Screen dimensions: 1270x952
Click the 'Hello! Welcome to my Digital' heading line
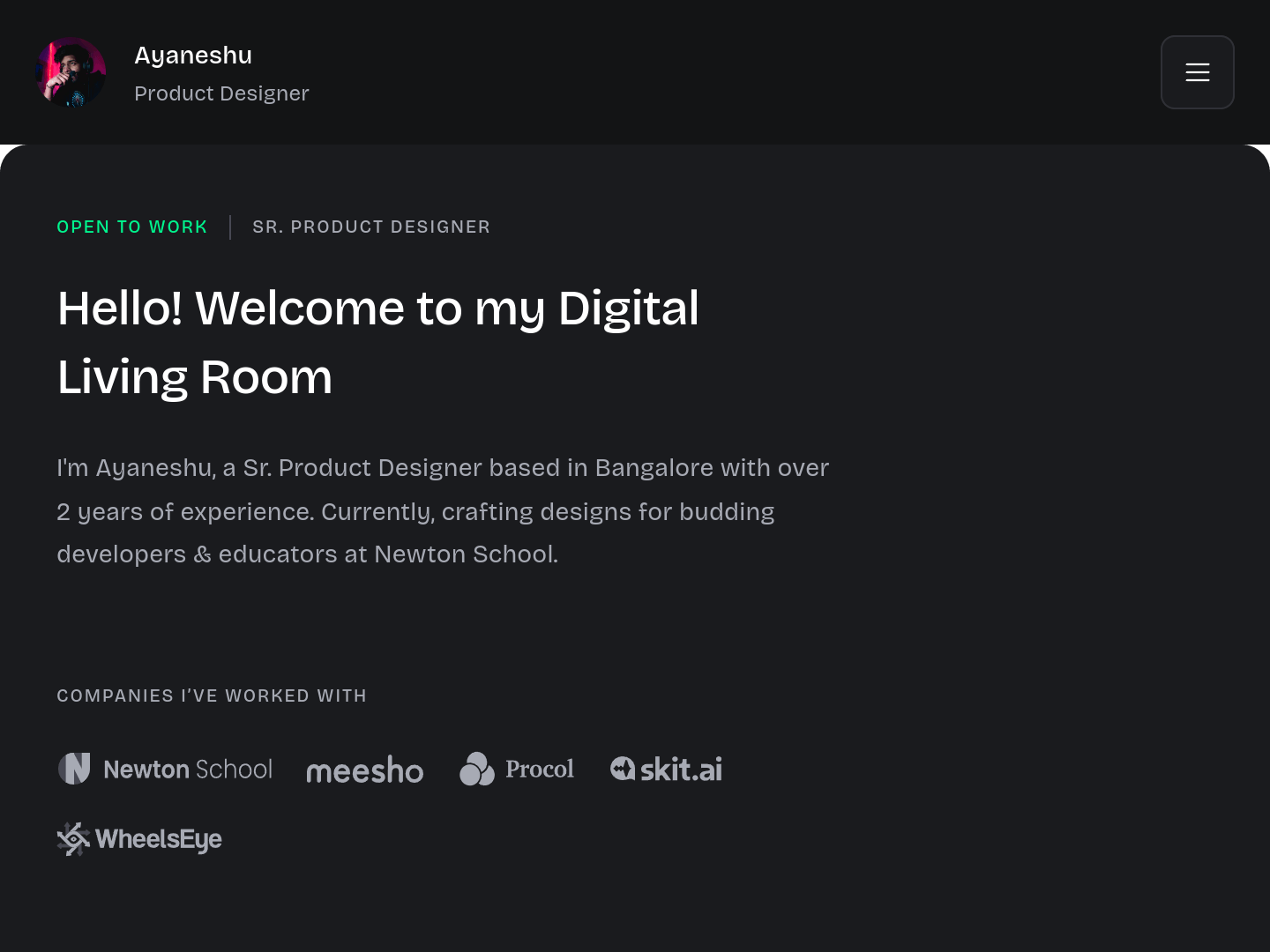point(377,309)
